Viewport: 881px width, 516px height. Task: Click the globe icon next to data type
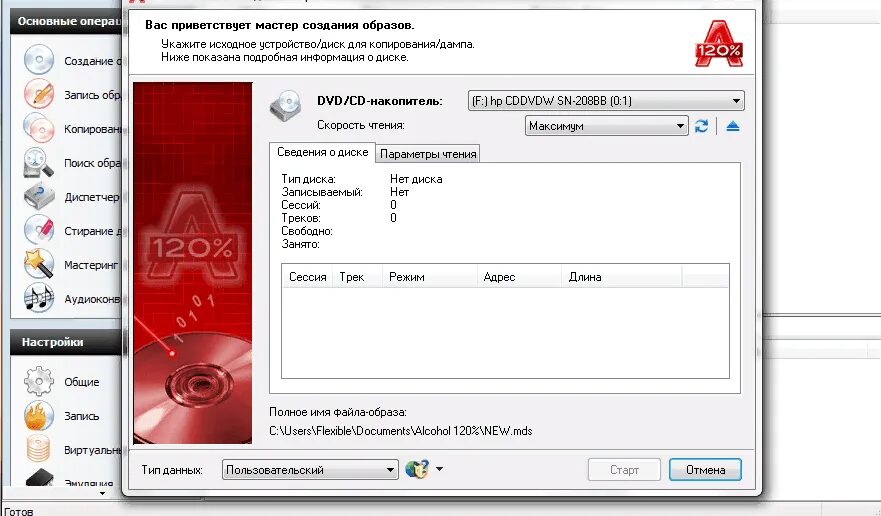pyautogui.click(x=416, y=469)
